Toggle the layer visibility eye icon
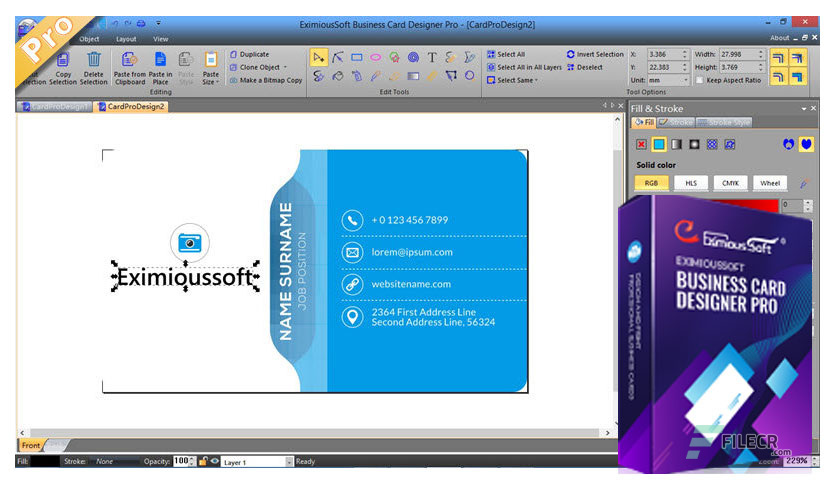Screen dimensions: 836x484 point(214,461)
